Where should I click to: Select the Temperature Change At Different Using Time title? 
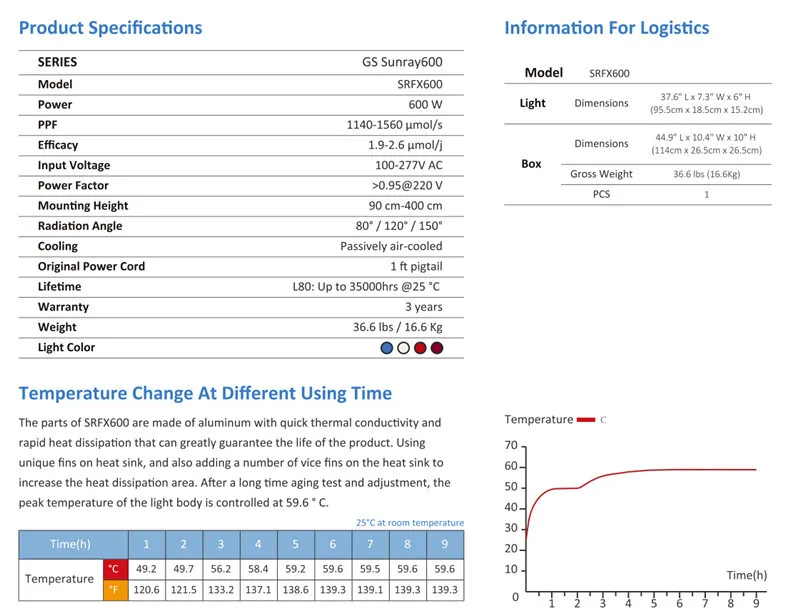point(205,393)
